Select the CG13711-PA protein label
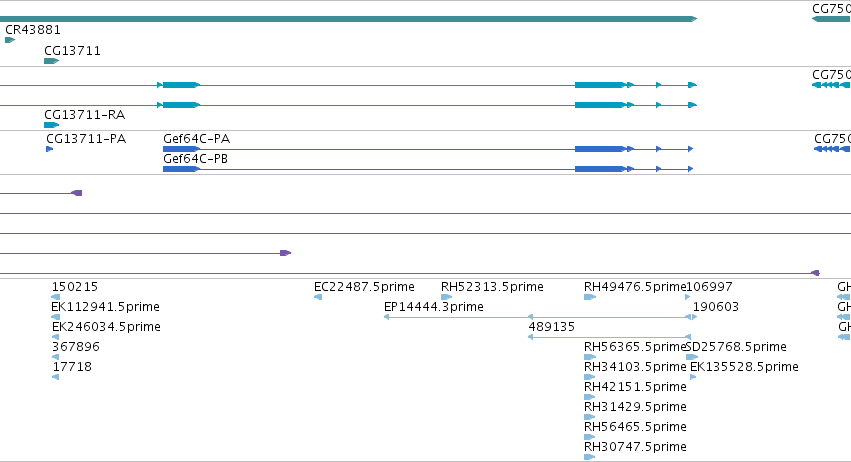Image resolution: width=851 pixels, height=462 pixels. click(x=86, y=139)
